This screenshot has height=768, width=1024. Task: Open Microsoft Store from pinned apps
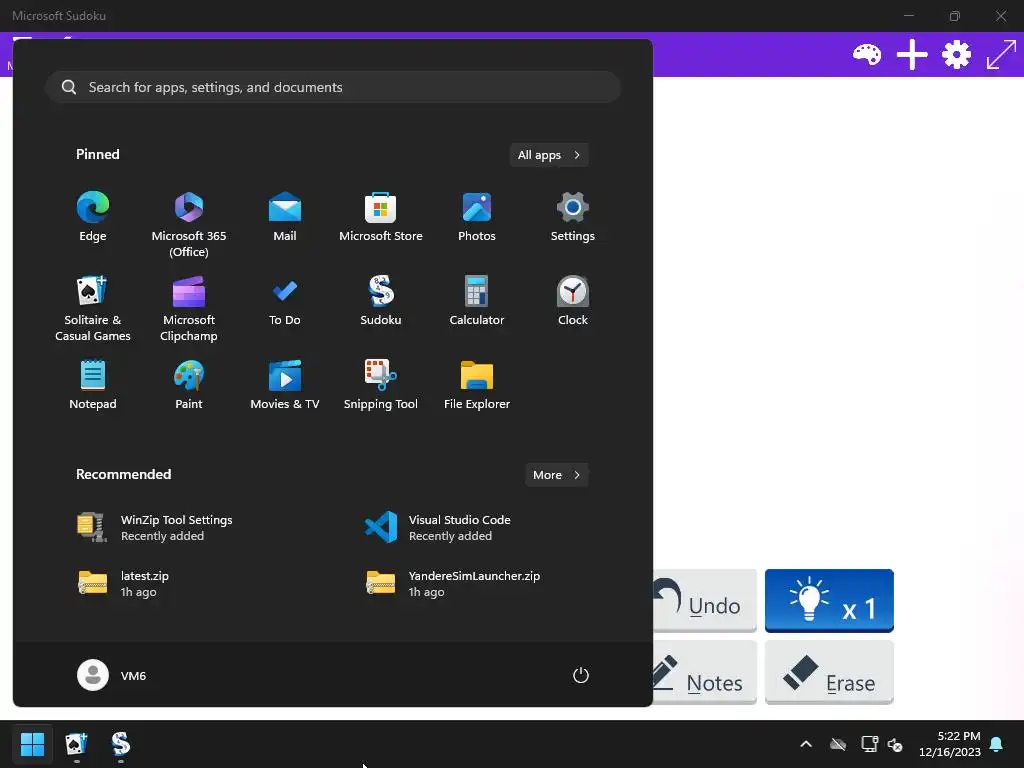point(381,217)
